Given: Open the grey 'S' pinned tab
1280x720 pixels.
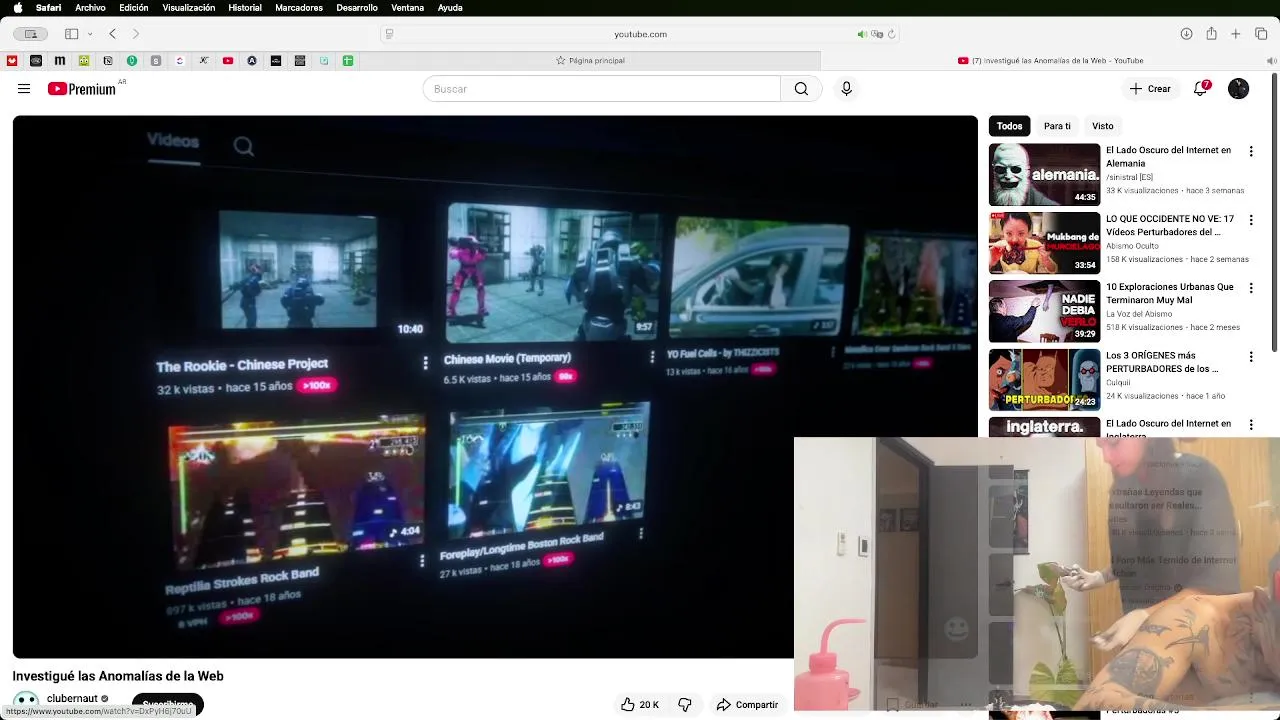Looking at the screenshot, I should (x=156, y=61).
